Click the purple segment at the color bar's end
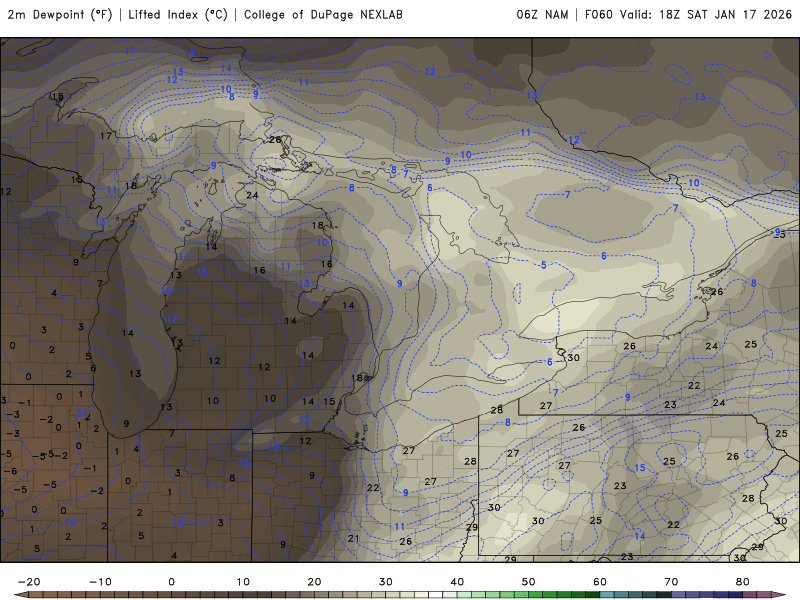This screenshot has height=600, width=800. (765, 595)
